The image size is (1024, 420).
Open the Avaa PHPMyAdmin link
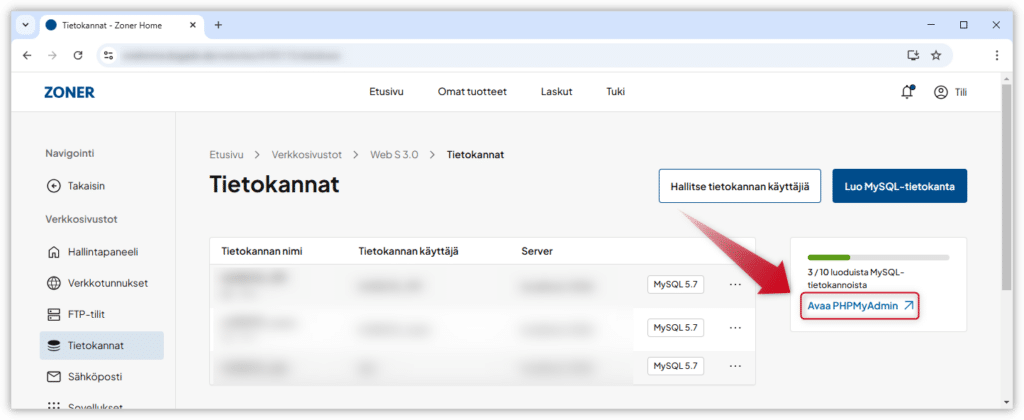860,306
